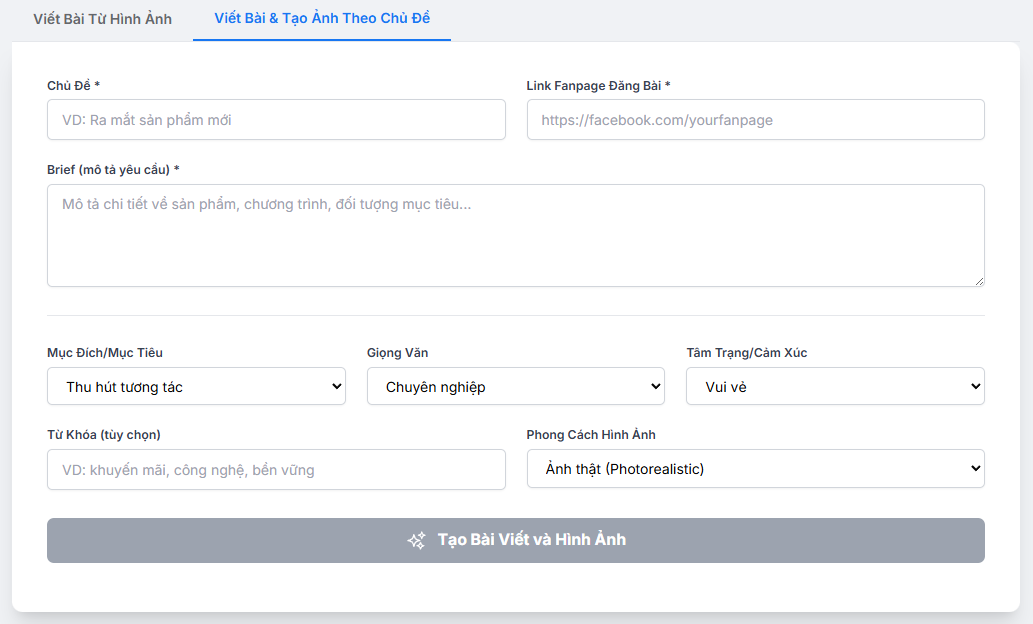Click the Link Fanpage Đăng Bài label
Screen dimensions: 1033x624
[x=598, y=86]
